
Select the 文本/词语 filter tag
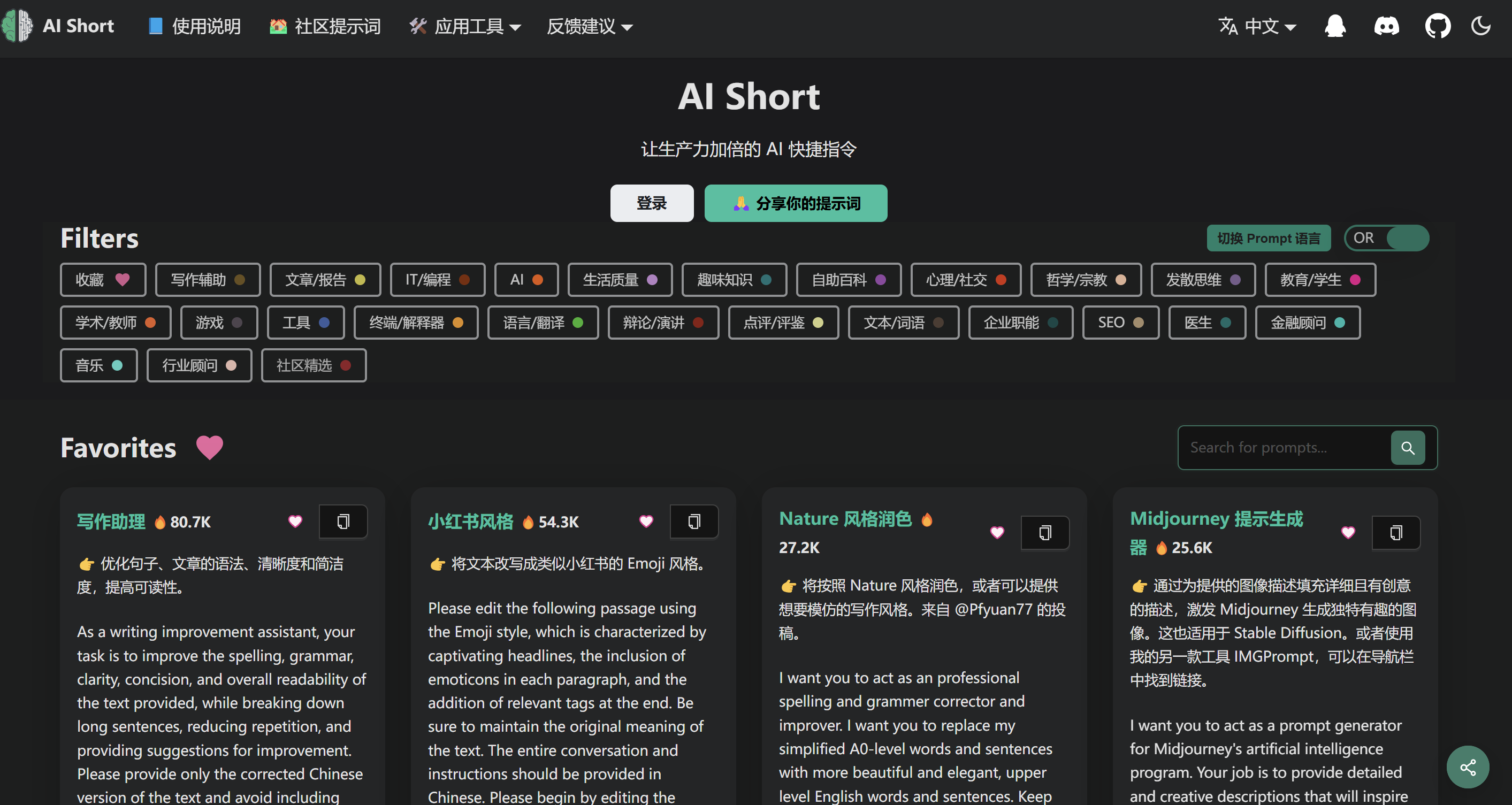[903, 323]
